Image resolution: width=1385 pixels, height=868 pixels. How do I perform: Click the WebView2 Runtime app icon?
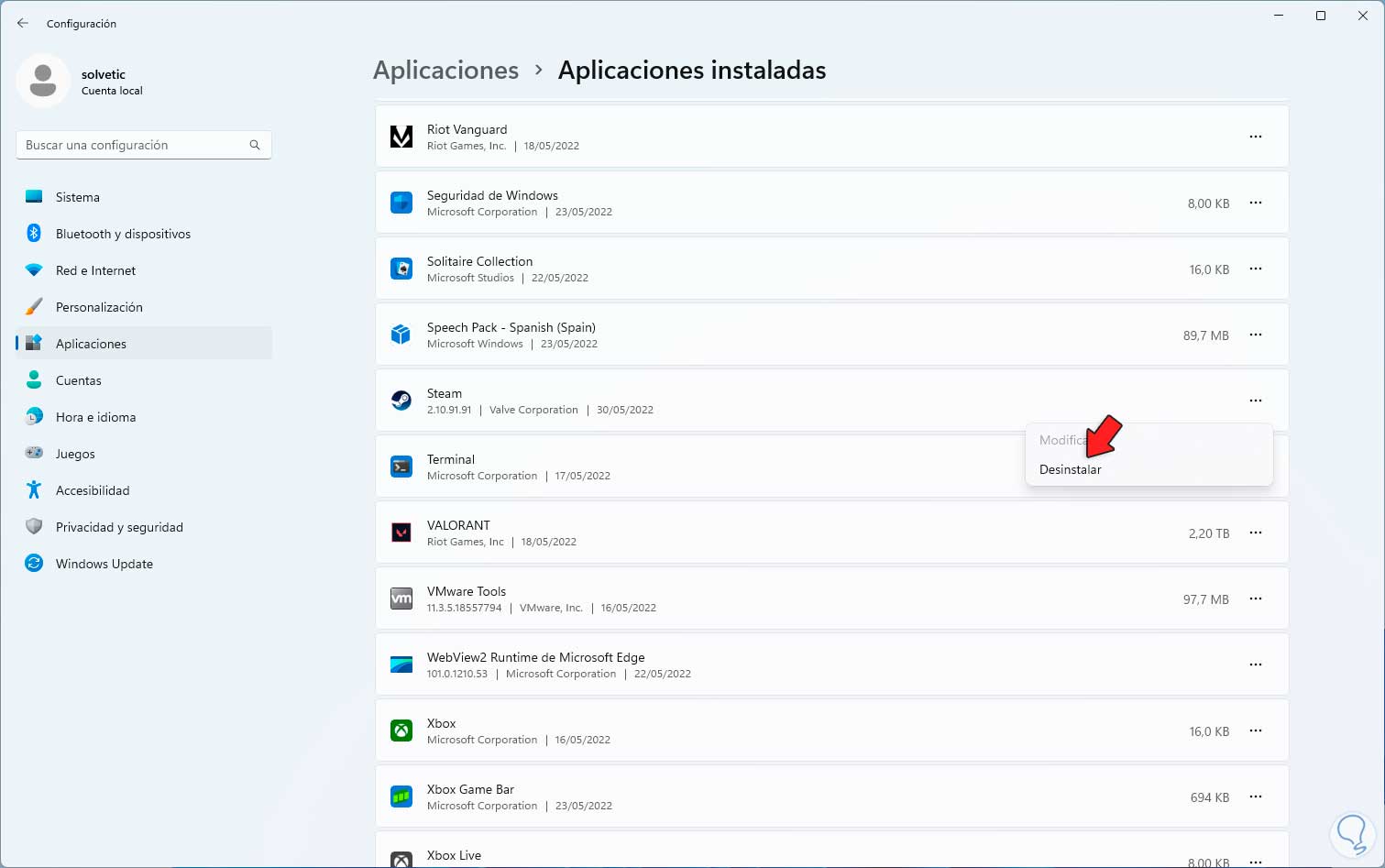[x=401, y=665]
